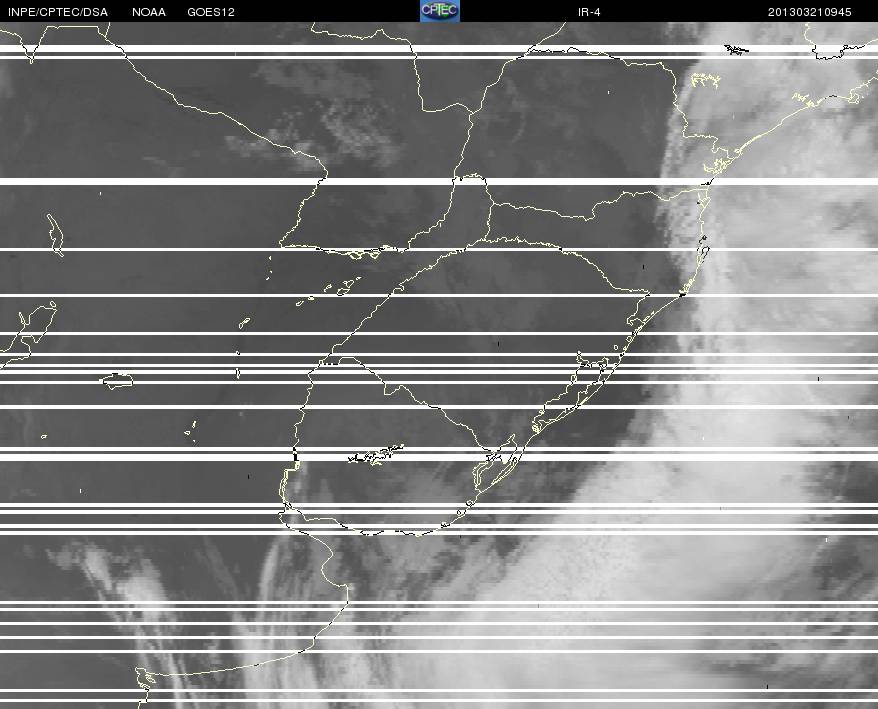Select the INPE/CPTEC/DSA header label
Viewport: 878px width, 709px height.
[58, 12]
